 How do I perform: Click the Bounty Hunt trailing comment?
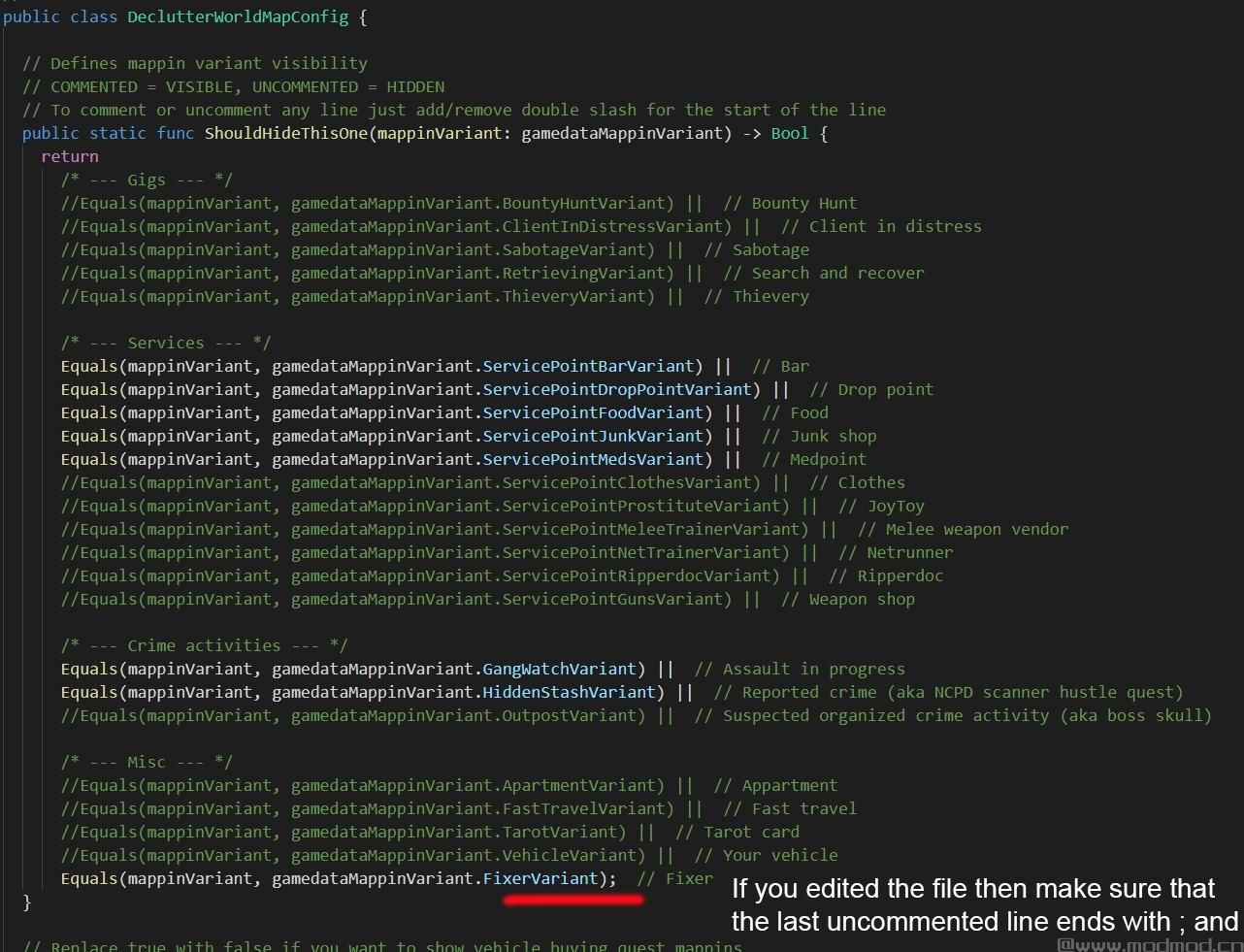[x=790, y=203]
